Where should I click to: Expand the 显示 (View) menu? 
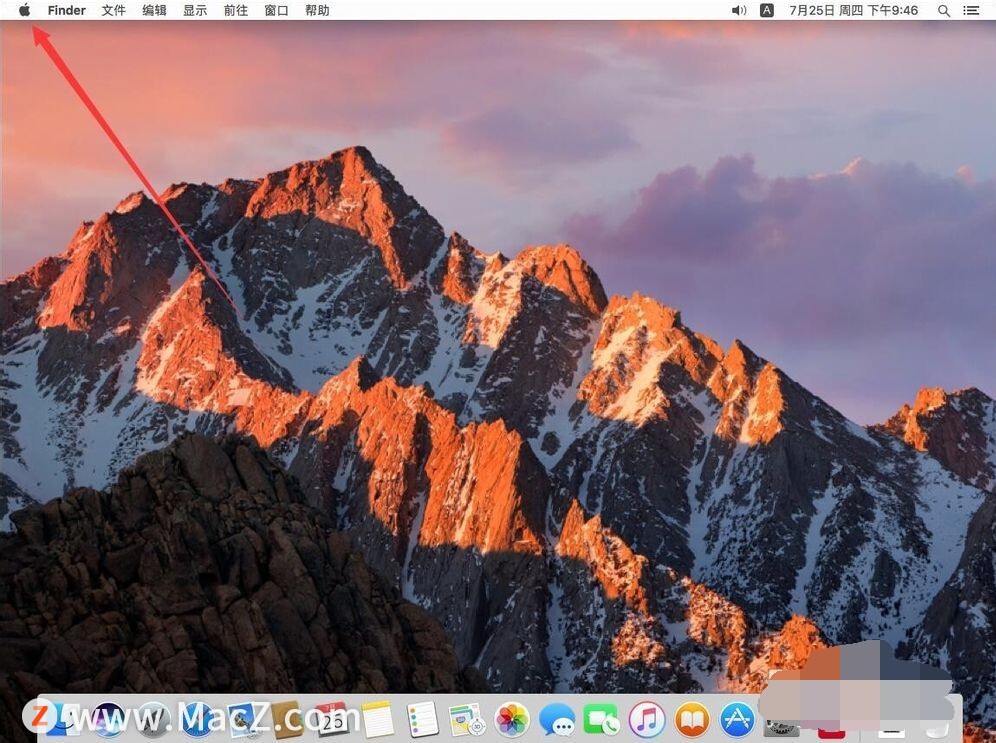(x=195, y=10)
